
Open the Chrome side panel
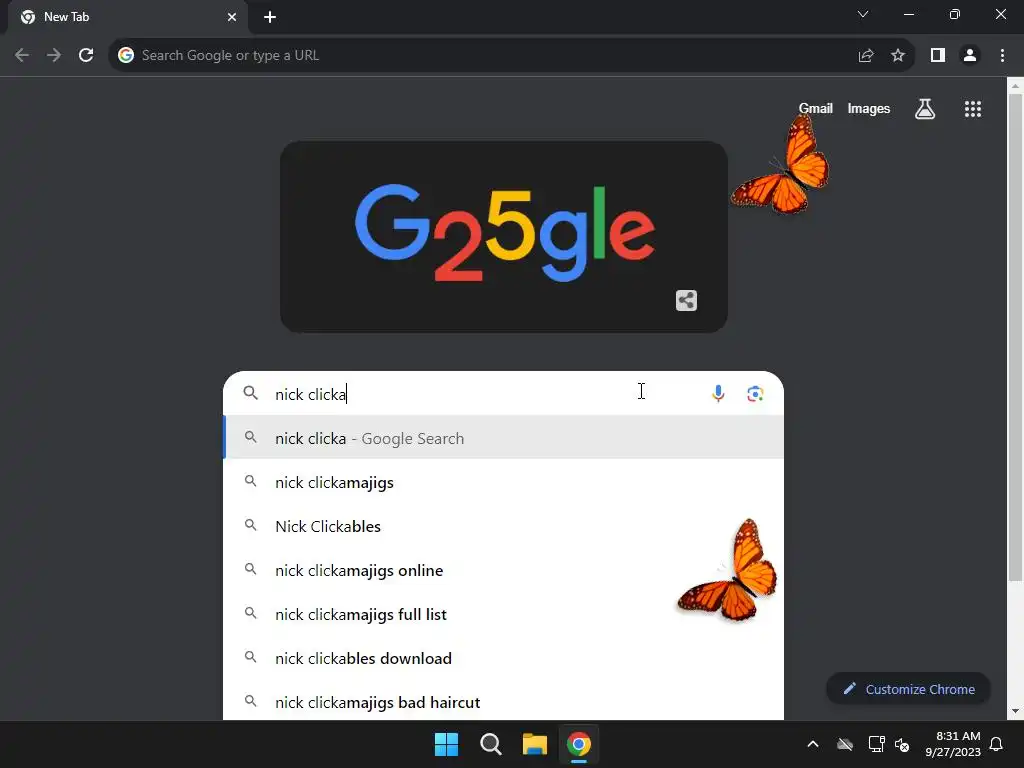point(938,56)
